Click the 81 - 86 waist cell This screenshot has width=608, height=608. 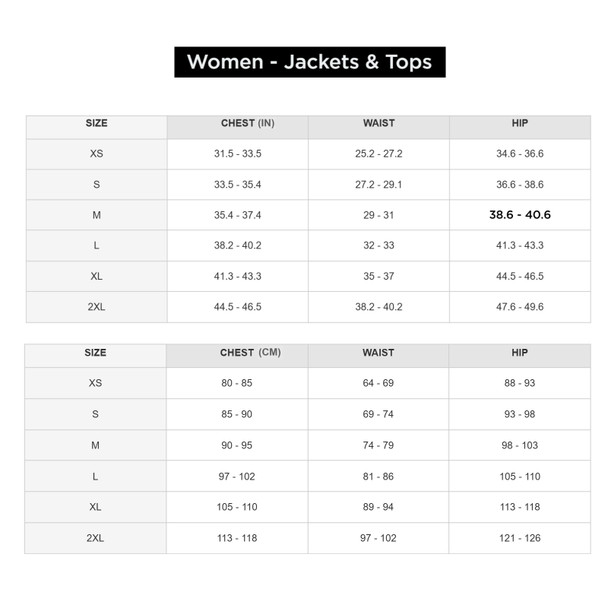click(x=378, y=477)
